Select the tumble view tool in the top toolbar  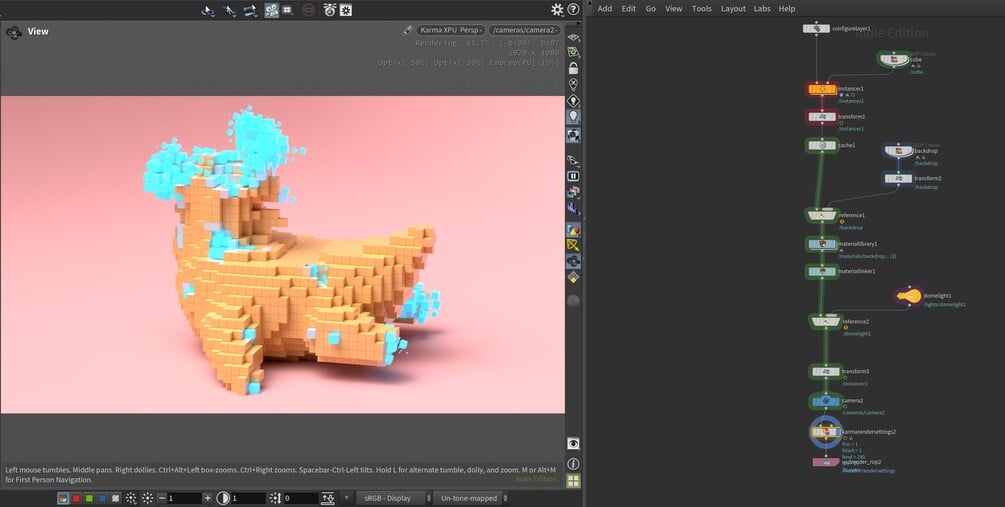tap(208, 10)
